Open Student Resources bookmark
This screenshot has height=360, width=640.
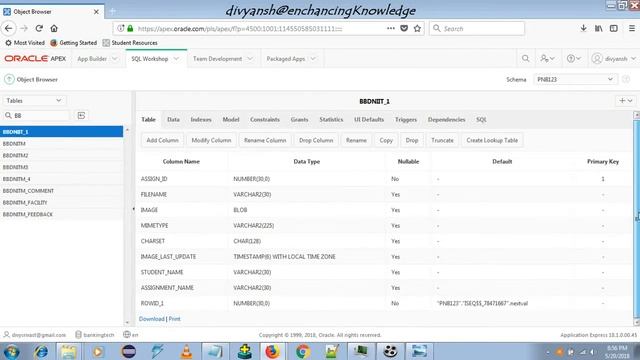pyautogui.click(x=130, y=42)
